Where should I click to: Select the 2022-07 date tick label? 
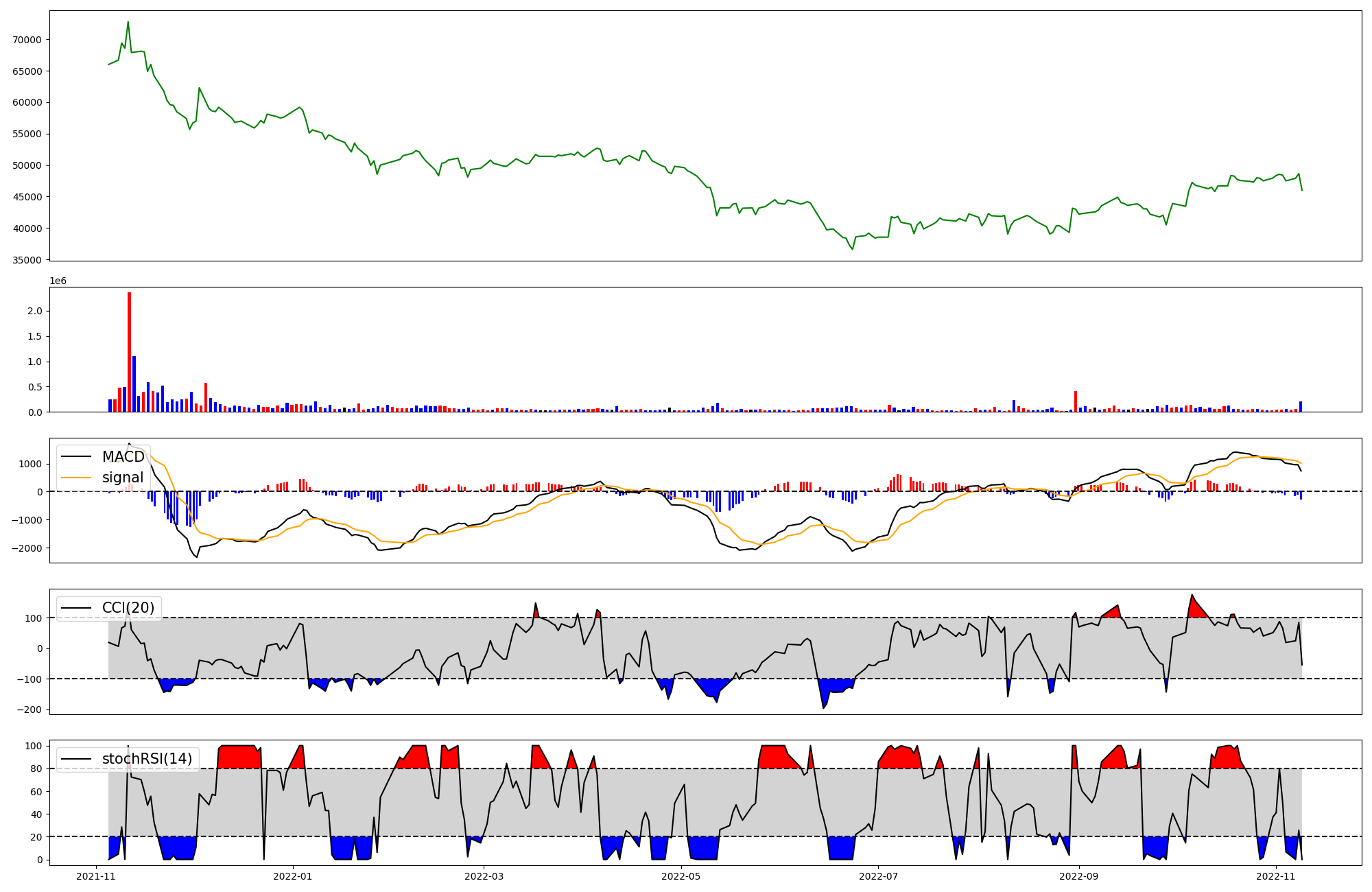click(x=878, y=876)
